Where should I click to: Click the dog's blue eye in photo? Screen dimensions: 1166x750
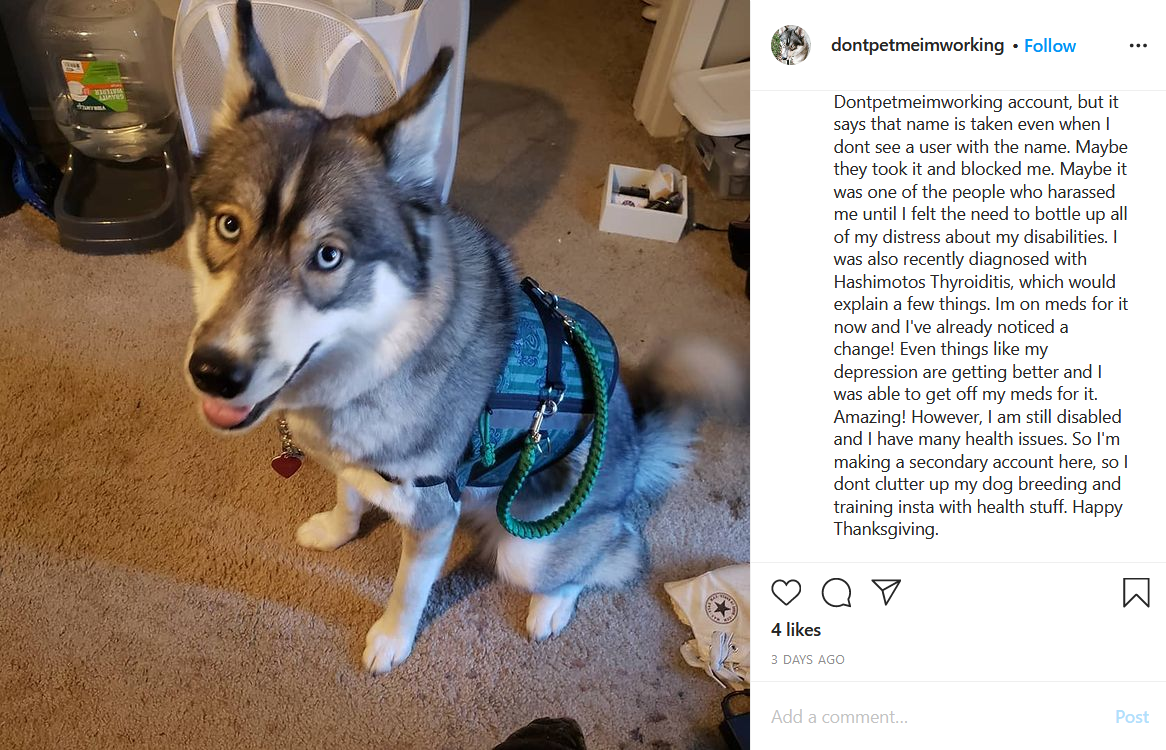[x=328, y=257]
